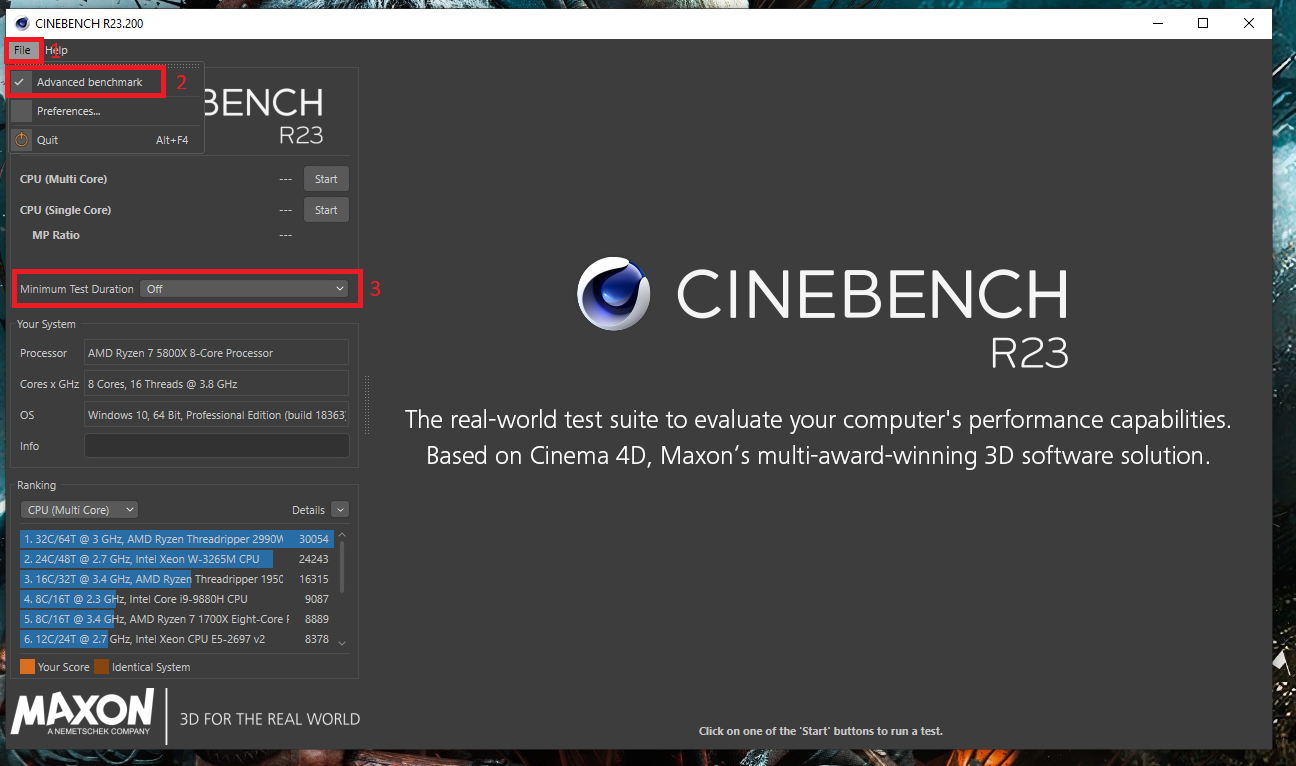This screenshot has height=766, width=1296.
Task: Expand ranking Details with arrow button
Action: click(x=340, y=509)
